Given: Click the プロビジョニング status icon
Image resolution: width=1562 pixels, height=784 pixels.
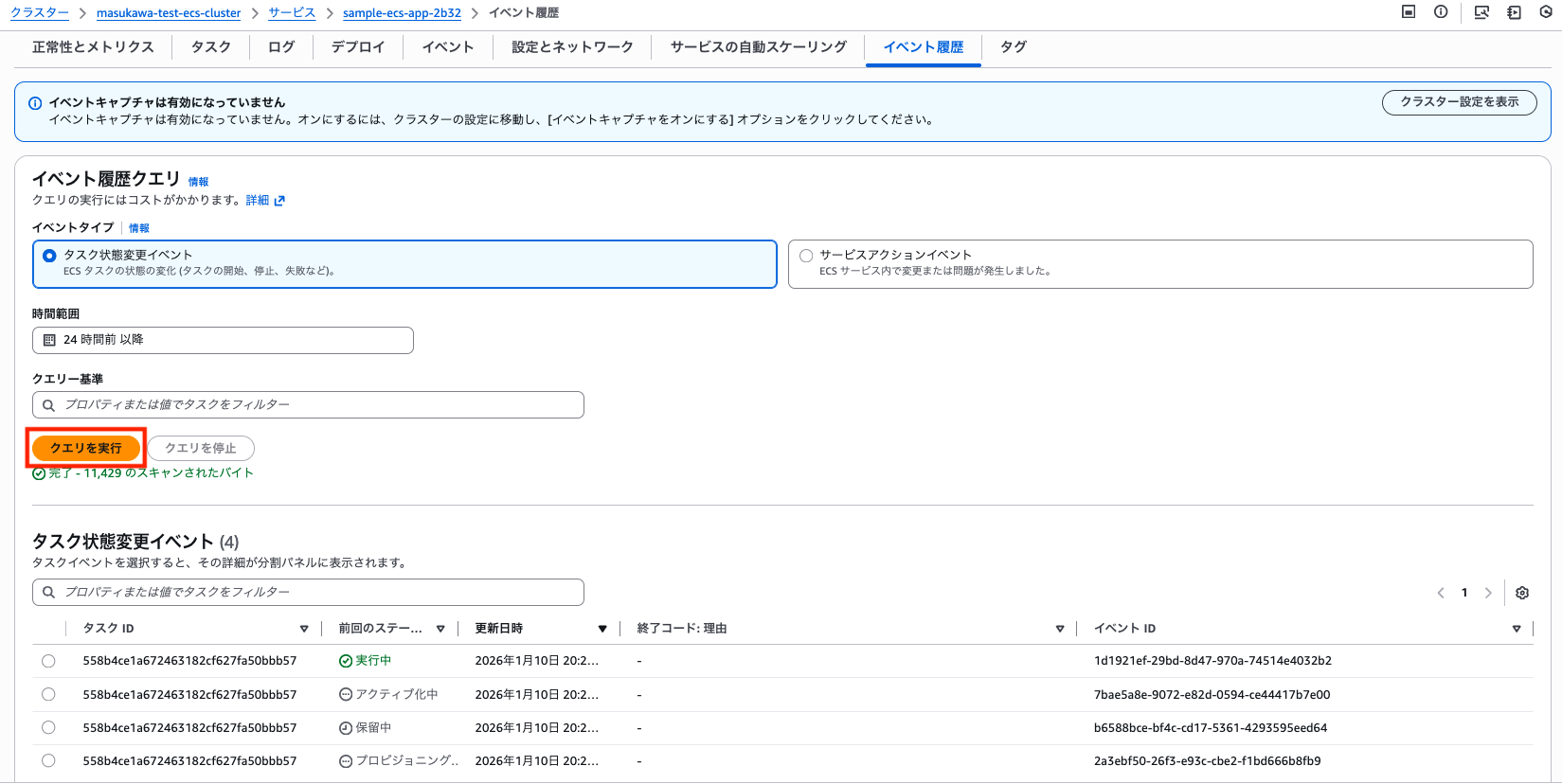Looking at the screenshot, I should 346,761.
